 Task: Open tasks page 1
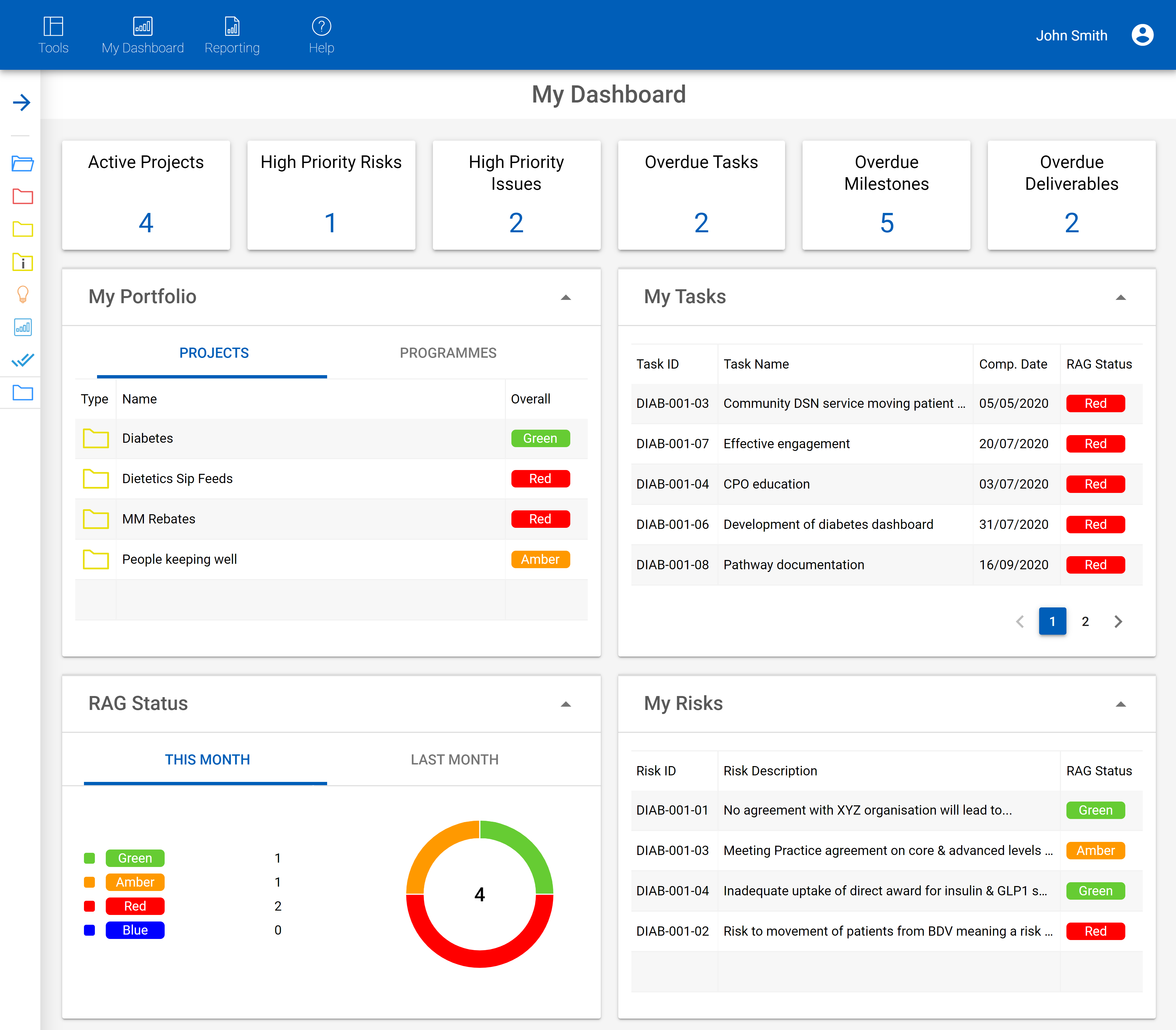1053,621
